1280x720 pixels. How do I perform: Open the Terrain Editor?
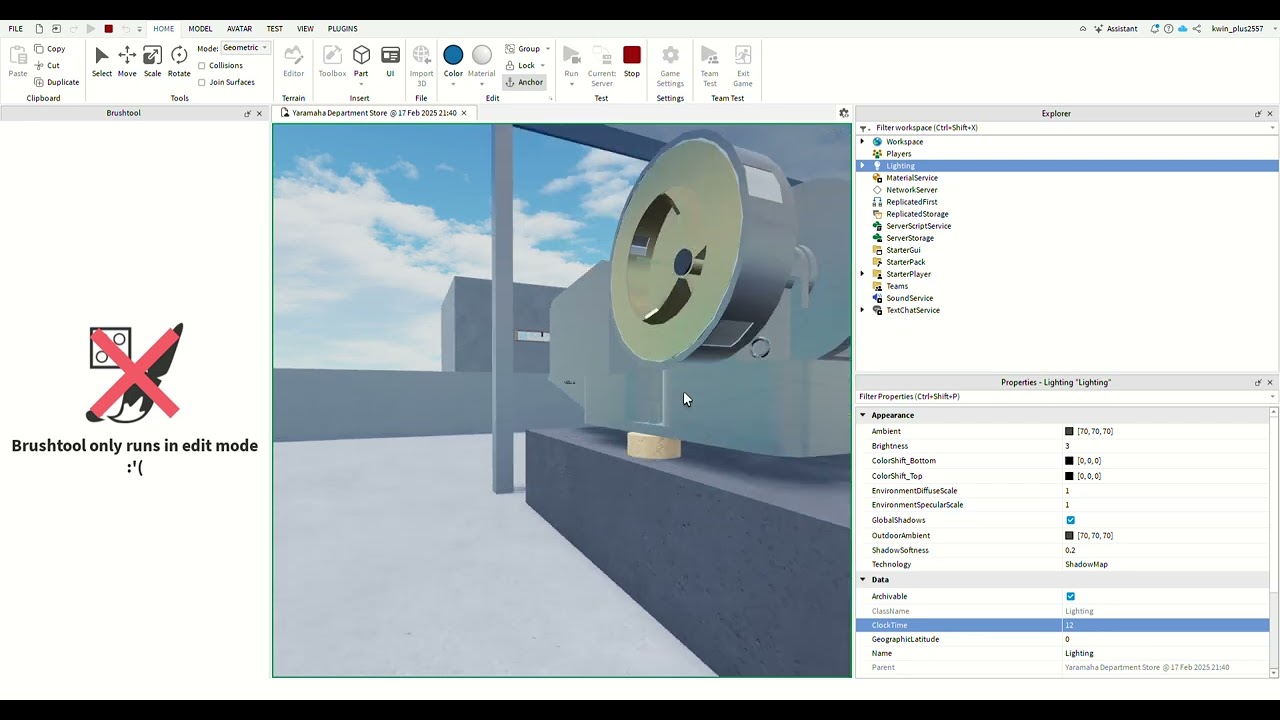(293, 62)
